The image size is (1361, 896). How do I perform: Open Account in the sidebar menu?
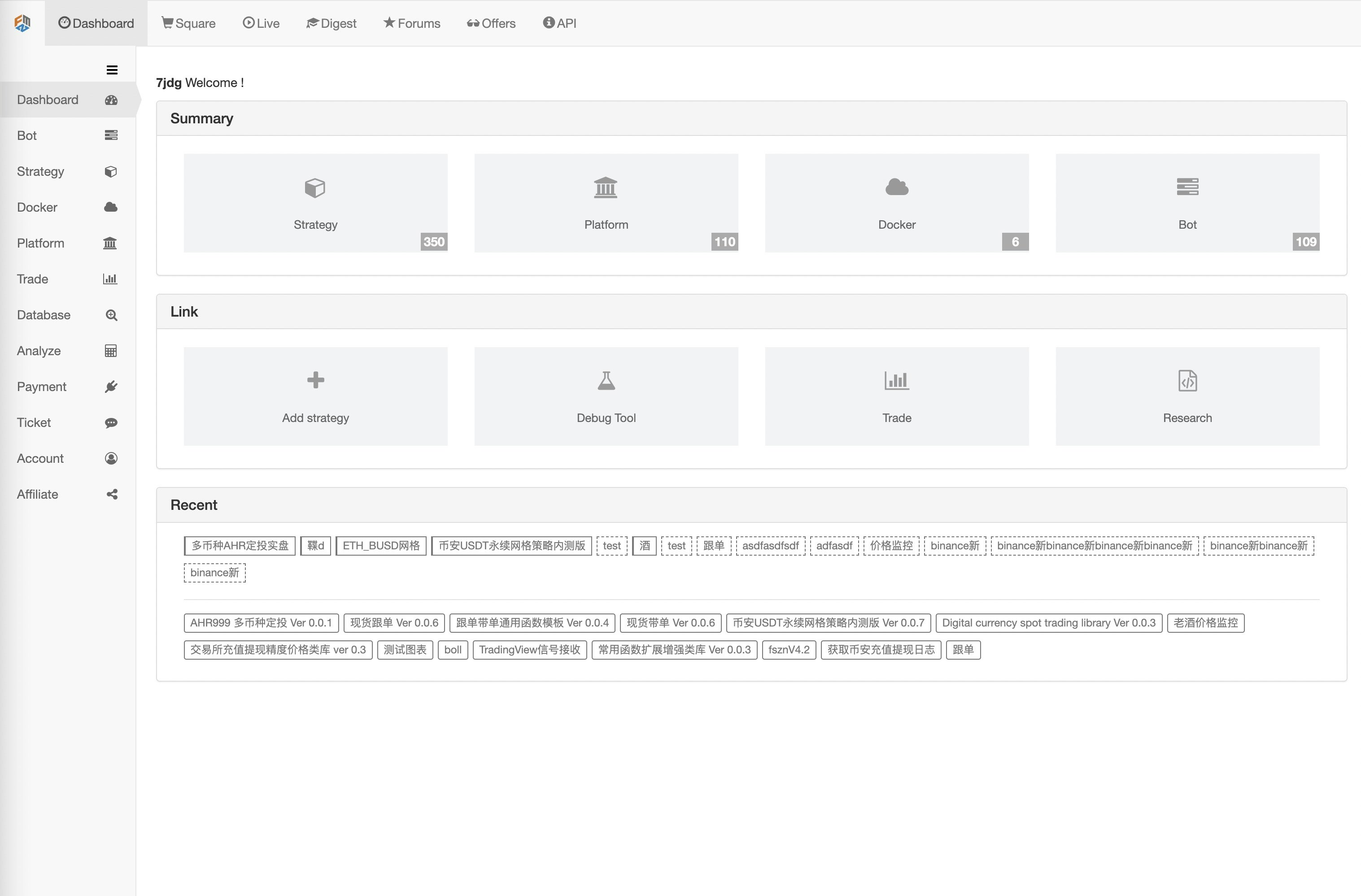click(67, 459)
